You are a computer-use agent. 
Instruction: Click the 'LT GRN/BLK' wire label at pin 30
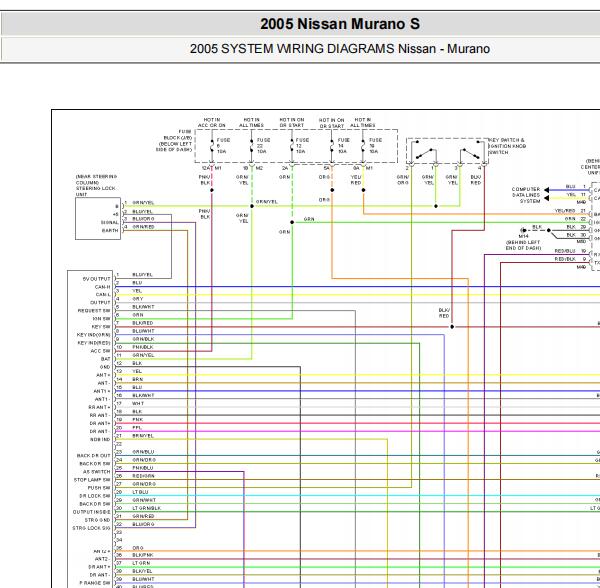[147, 508]
